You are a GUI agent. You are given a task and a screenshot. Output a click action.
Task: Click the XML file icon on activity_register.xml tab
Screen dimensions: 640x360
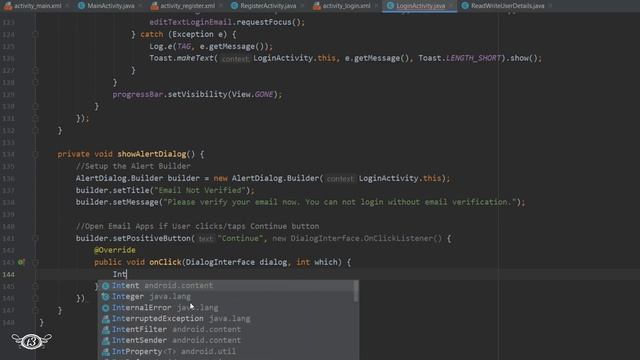(154, 6)
